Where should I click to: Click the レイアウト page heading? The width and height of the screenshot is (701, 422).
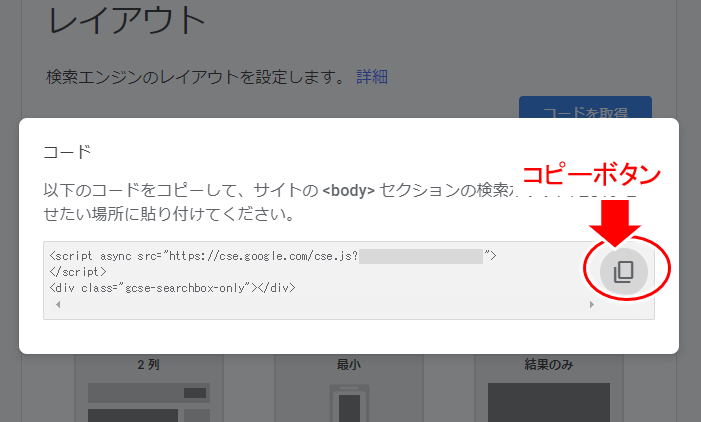(x=126, y=21)
